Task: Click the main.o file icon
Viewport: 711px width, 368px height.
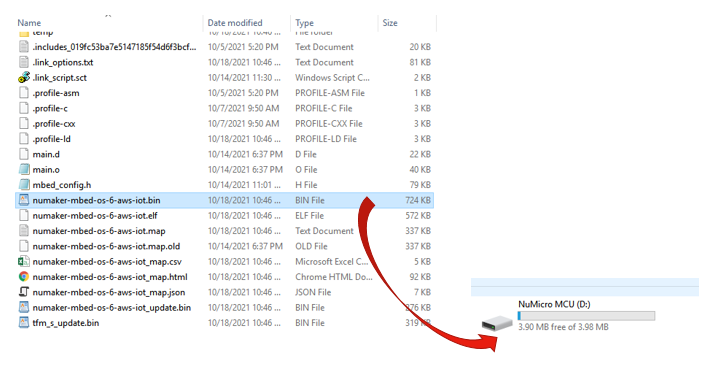Action: 24,169
